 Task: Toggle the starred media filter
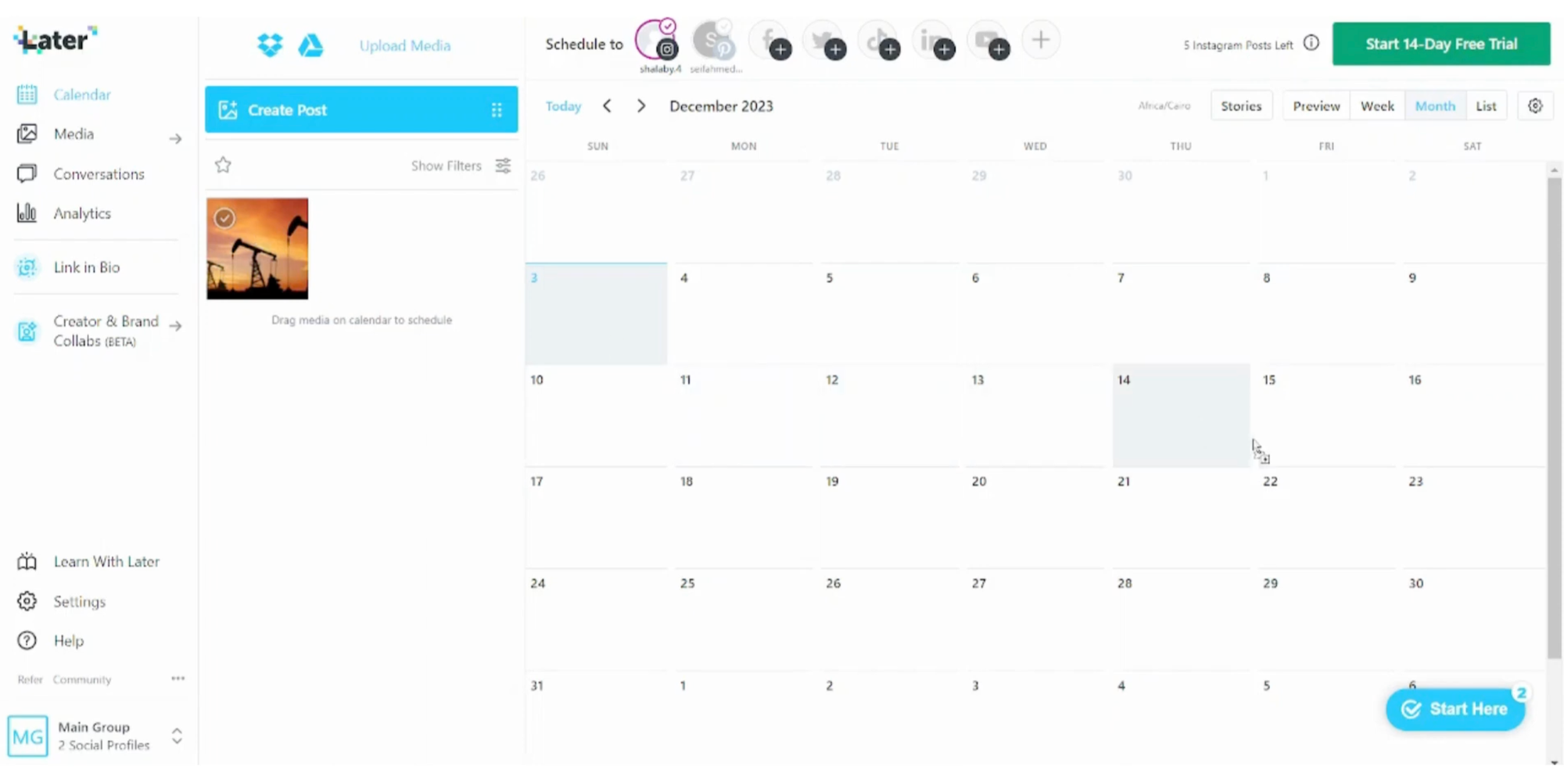click(223, 165)
